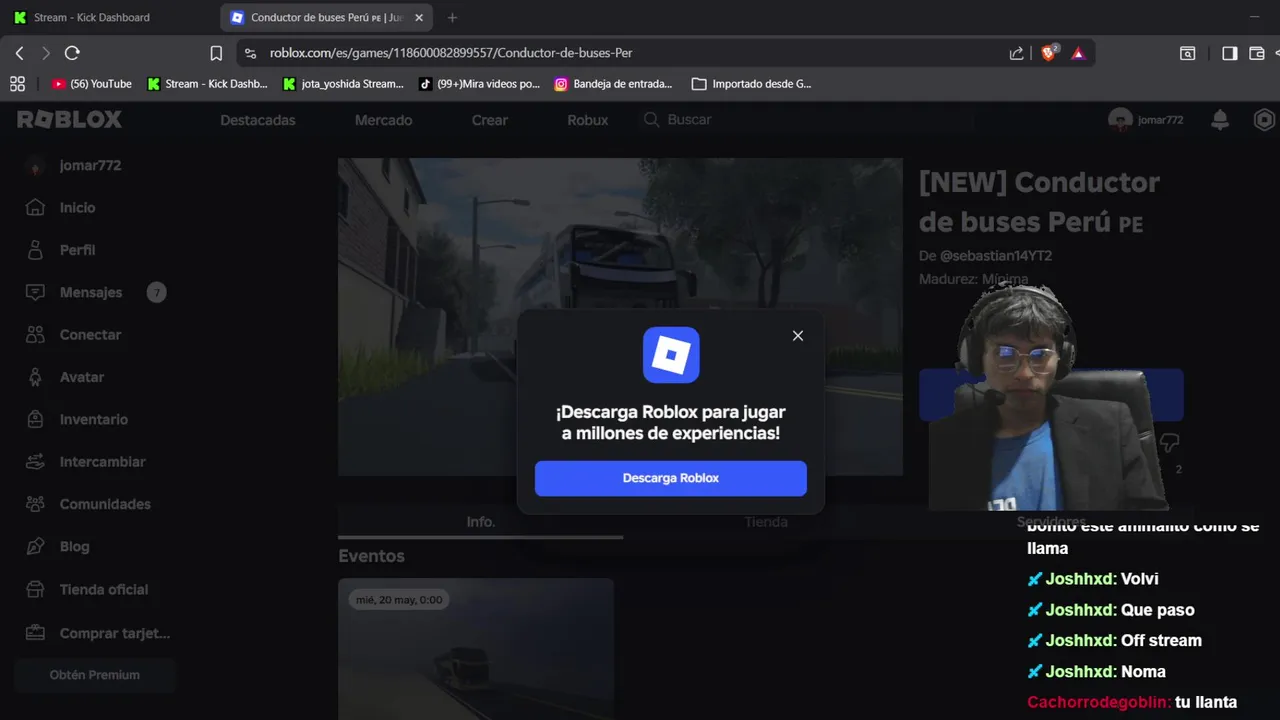Bookmark this page icon
This screenshot has width=1280, height=720.
(x=216, y=53)
